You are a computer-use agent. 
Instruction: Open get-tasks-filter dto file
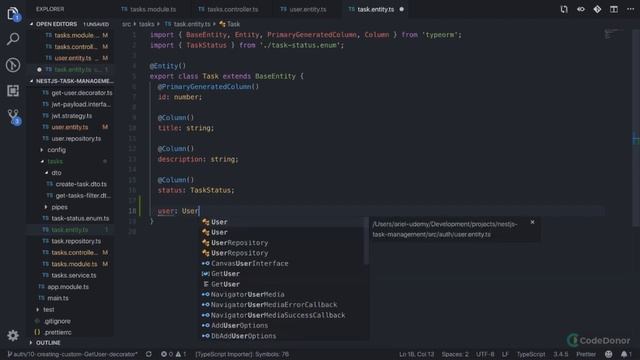83,196
